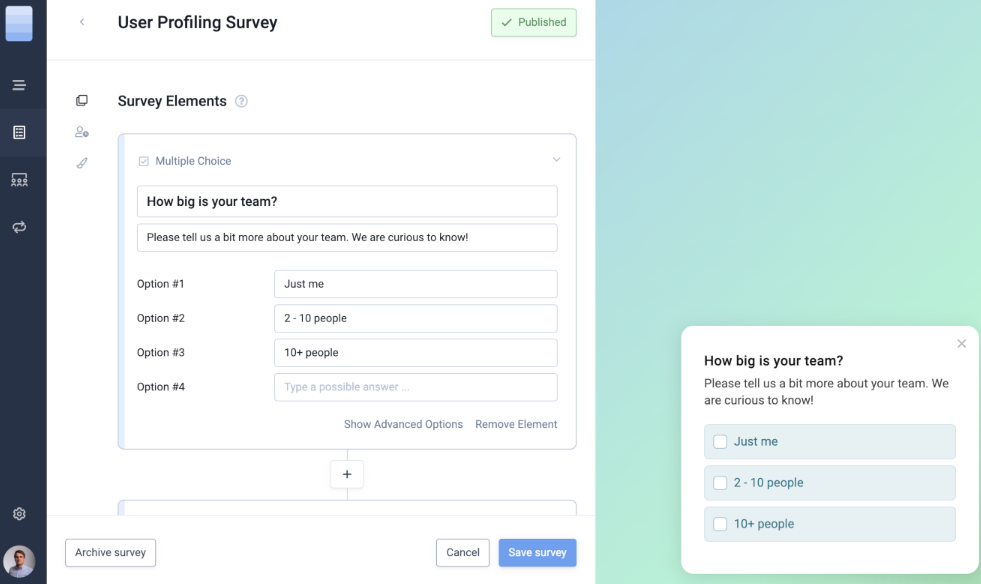Open the paintbrush design icon
981x584 pixels.
[x=82, y=163]
